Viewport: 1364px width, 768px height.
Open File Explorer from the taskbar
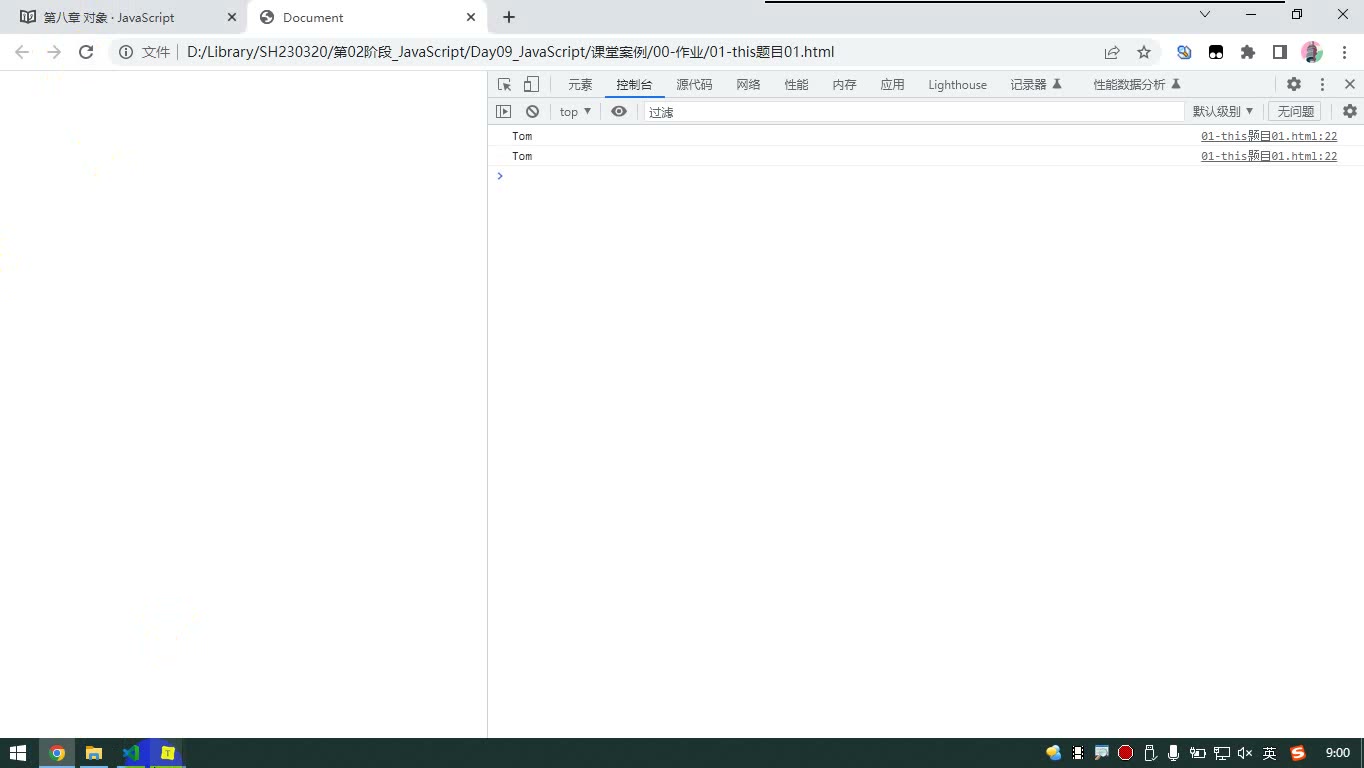[x=94, y=753]
